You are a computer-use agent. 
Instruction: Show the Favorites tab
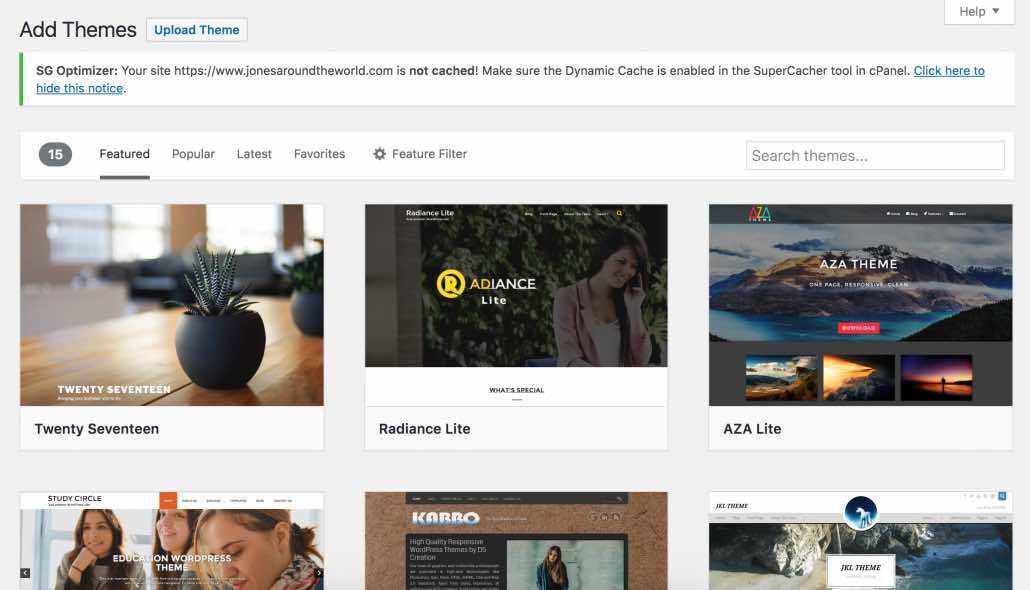coord(319,154)
